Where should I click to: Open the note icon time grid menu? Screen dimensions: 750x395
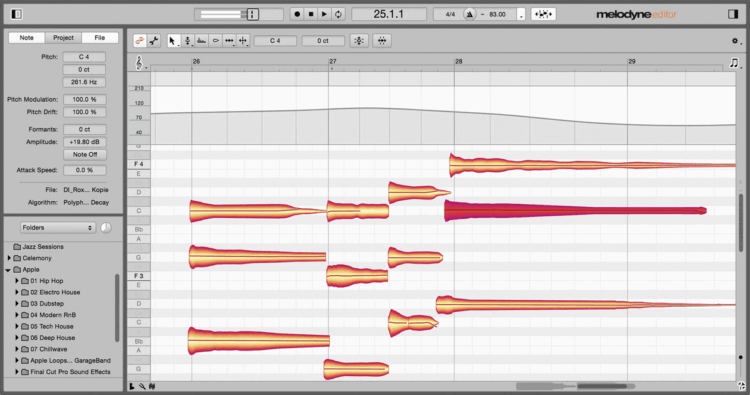[x=734, y=63]
